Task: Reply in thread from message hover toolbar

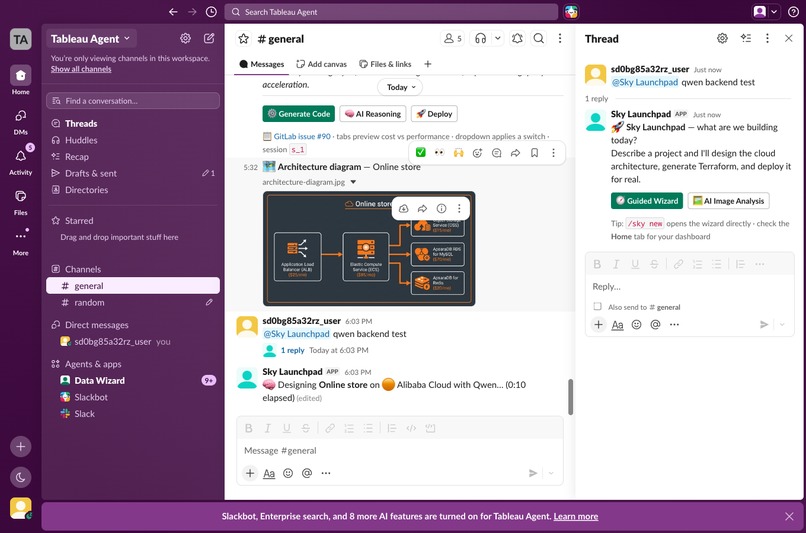Action: coord(497,153)
